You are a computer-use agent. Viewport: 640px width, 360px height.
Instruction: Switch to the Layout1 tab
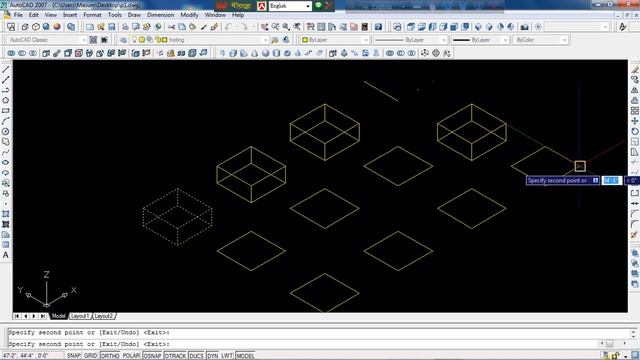(x=80, y=316)
